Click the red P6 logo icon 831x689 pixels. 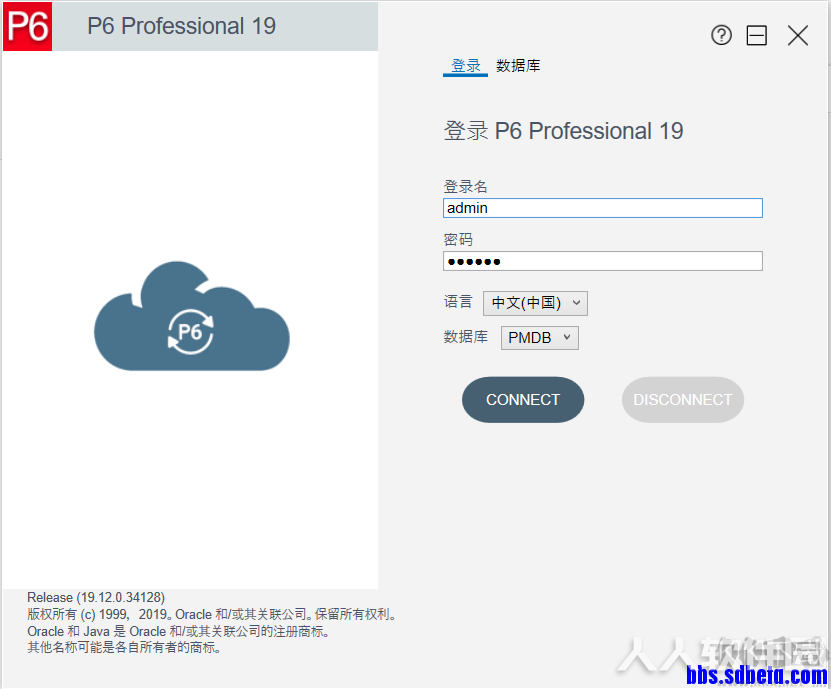click(28, 26)
